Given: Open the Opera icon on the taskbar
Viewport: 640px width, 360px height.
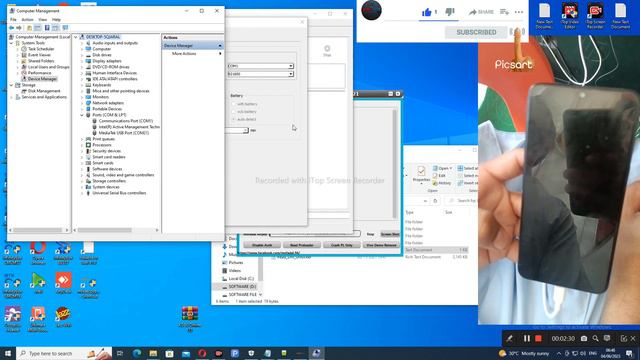Looking at the screenshot, I should click(x=202, y=353).
